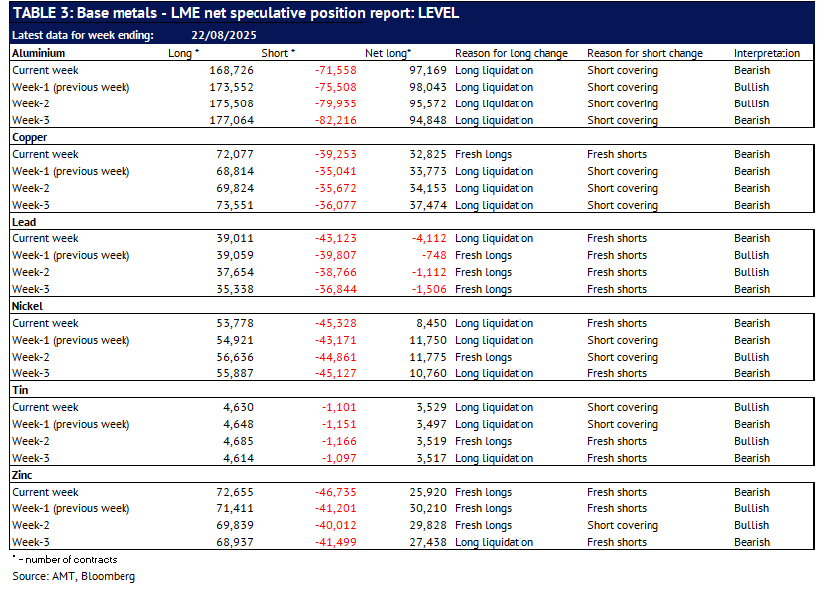The width and height of the screenshot is (824, 591).
Task: Click the 'Short' column header
Action: [278, 53]
